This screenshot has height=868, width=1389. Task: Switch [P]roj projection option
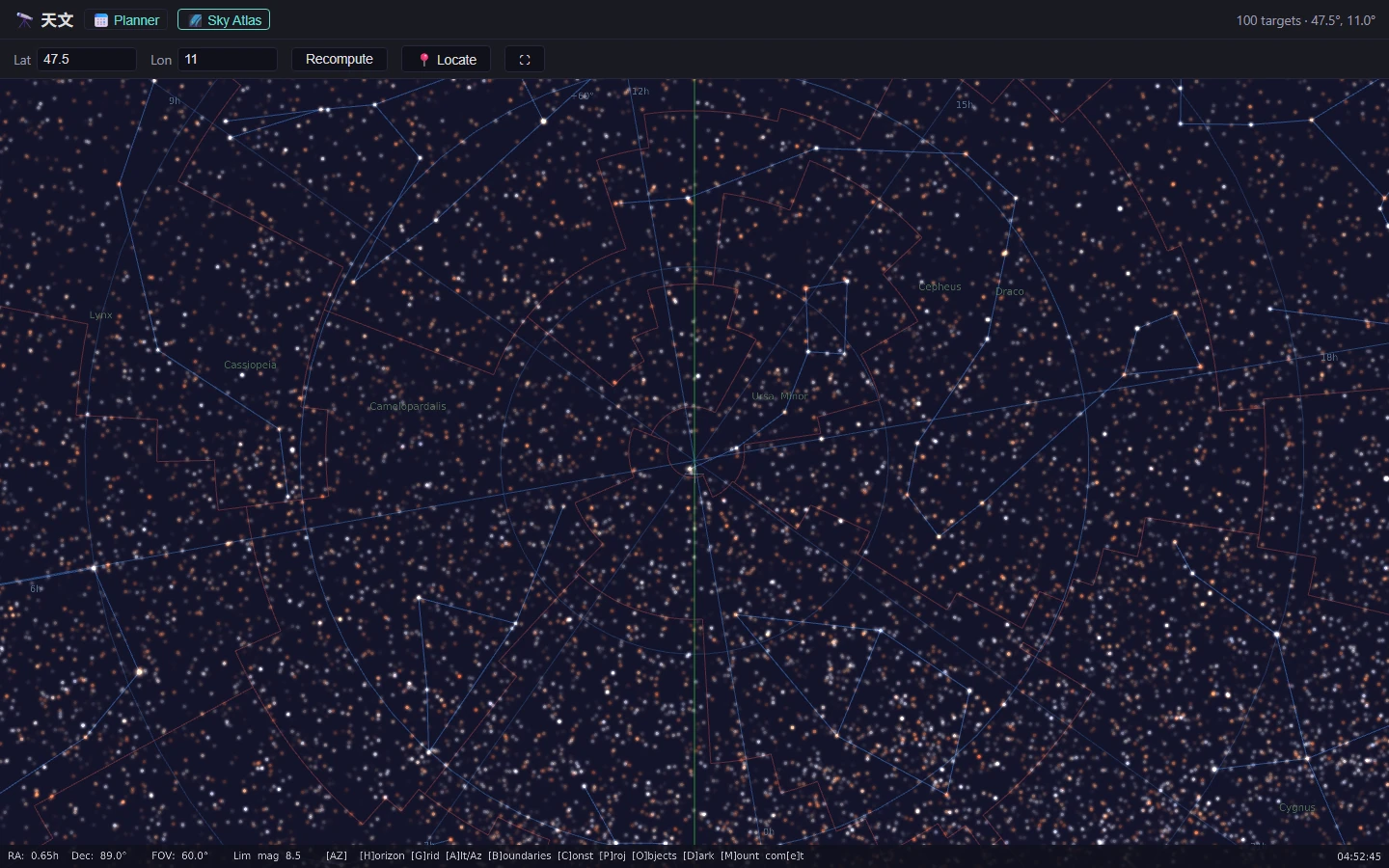click(x=613, y=855)
